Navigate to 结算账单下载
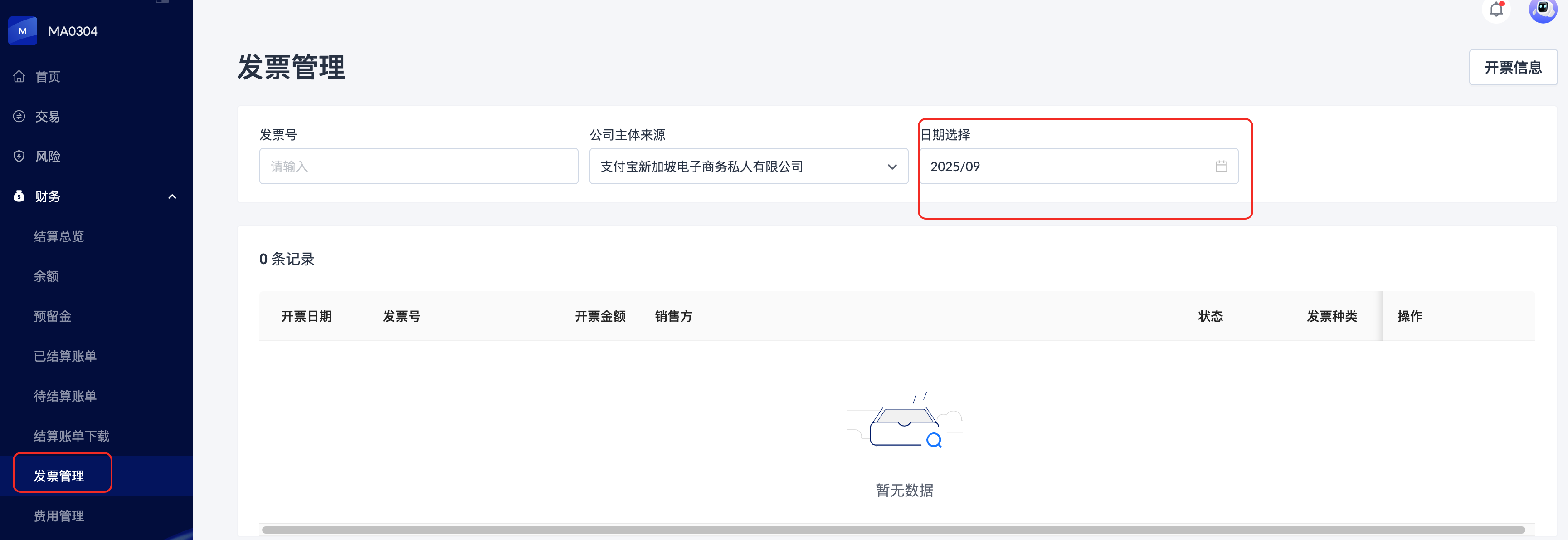Screen dimensions: 1568x540 71,436
